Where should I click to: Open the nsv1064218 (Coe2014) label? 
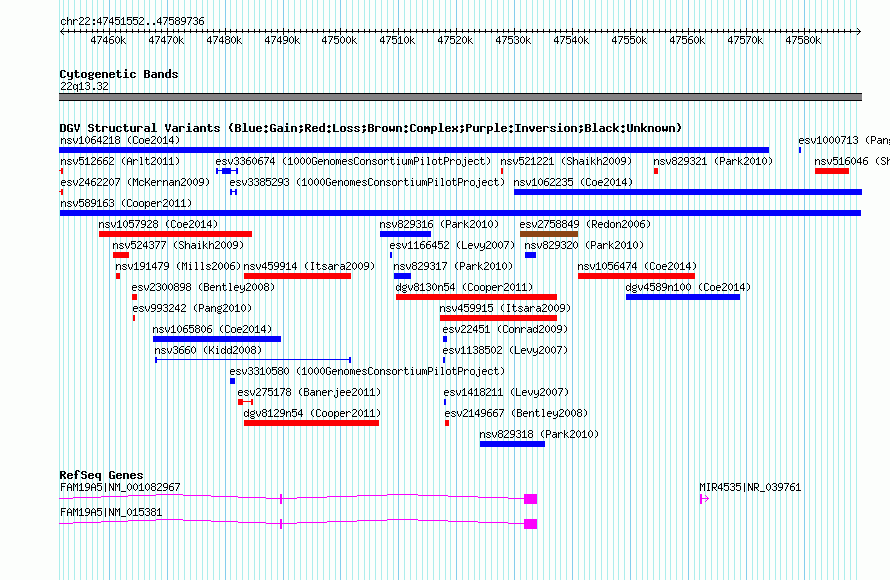[120, 140]
